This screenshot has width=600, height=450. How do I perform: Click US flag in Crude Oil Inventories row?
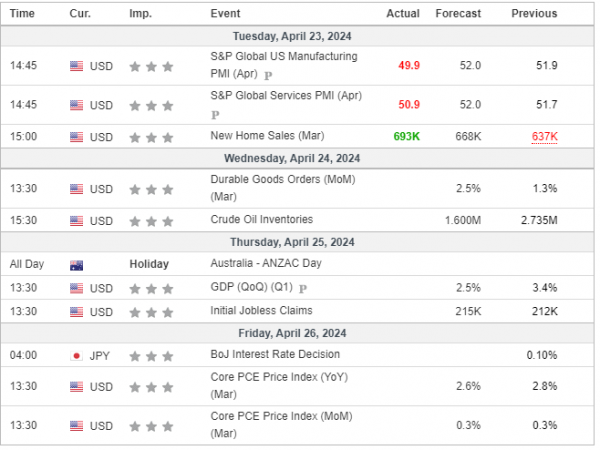(77, 221)
